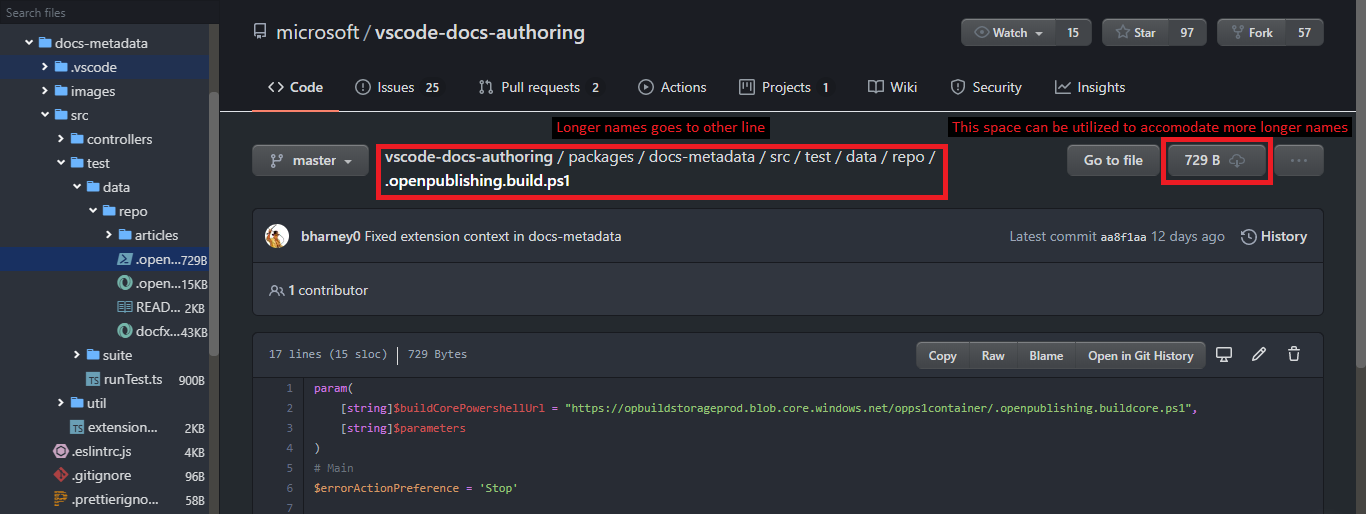Open the Actions tab
This screenshot has width=1366, height=514.
click(672, 87)
